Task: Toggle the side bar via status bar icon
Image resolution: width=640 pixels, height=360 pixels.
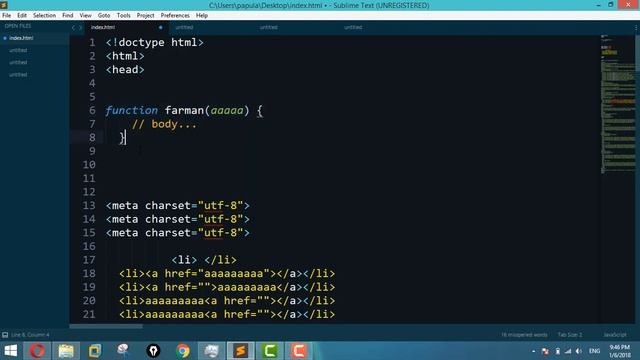Action: (5, 335)
